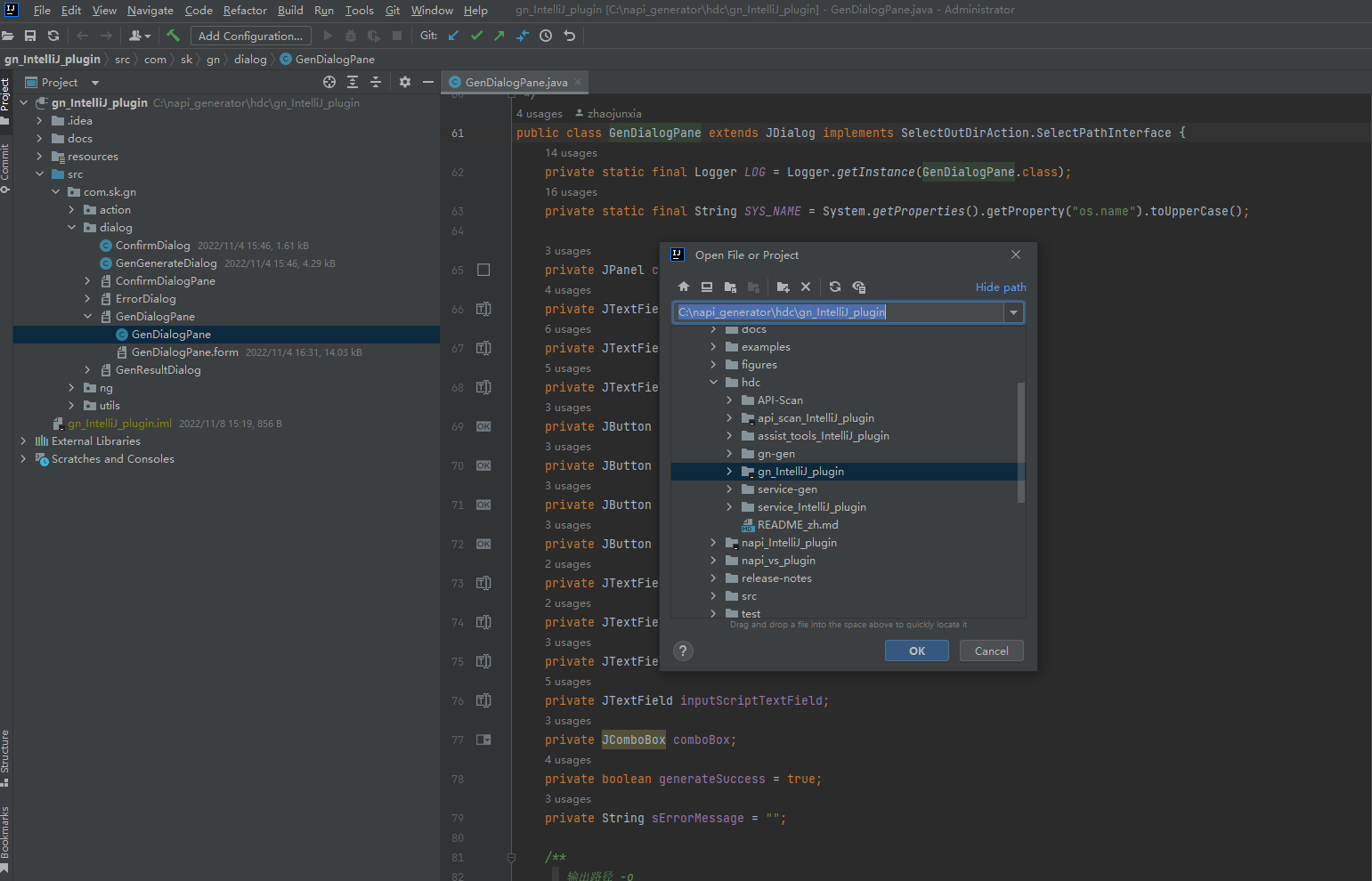1372x881 pixels.
Task: Click the Hide path link
Action: tap(1001, 287)
